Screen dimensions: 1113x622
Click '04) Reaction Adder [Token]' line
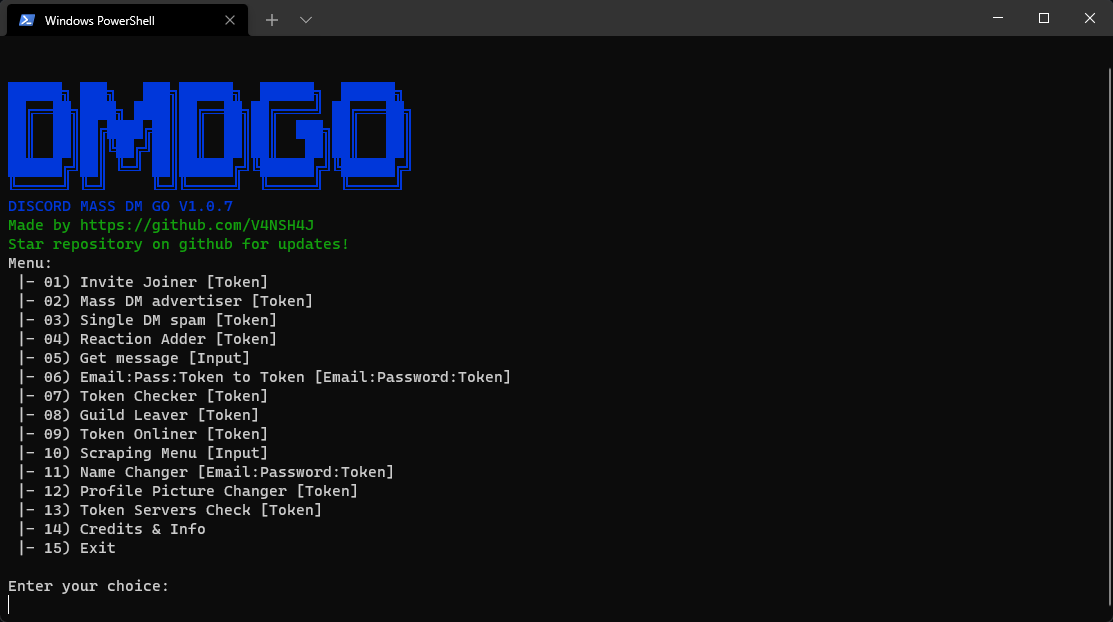click(148, 339)
